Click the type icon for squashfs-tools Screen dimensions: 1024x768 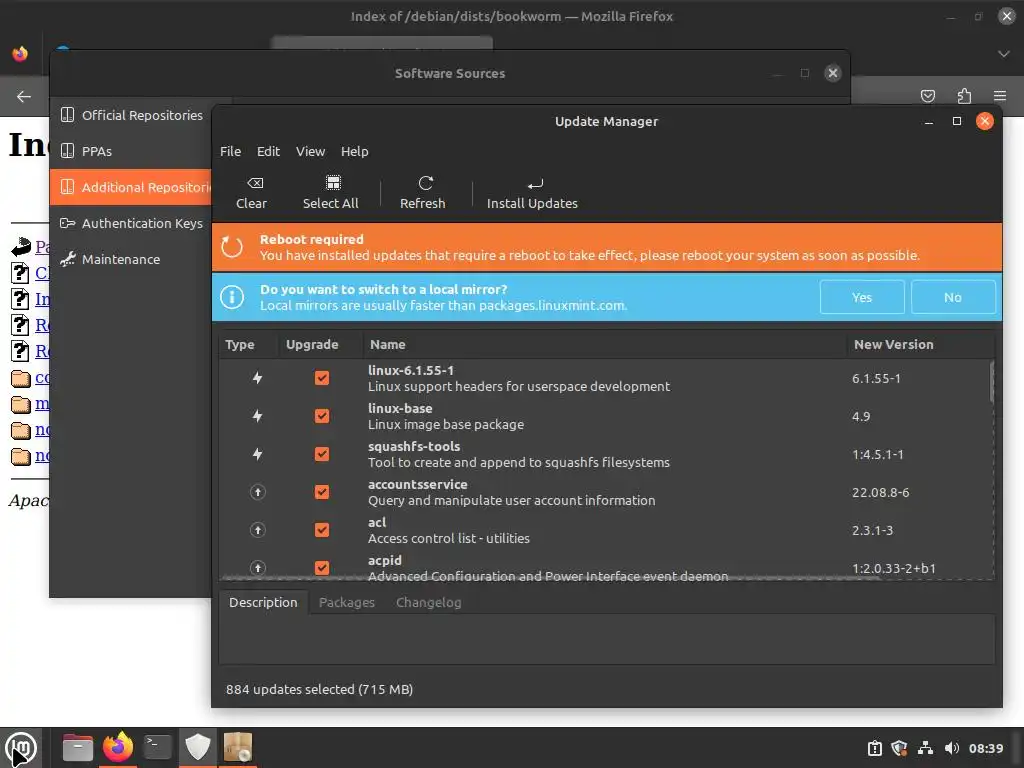pyautogui.click(x=257, y=454)
